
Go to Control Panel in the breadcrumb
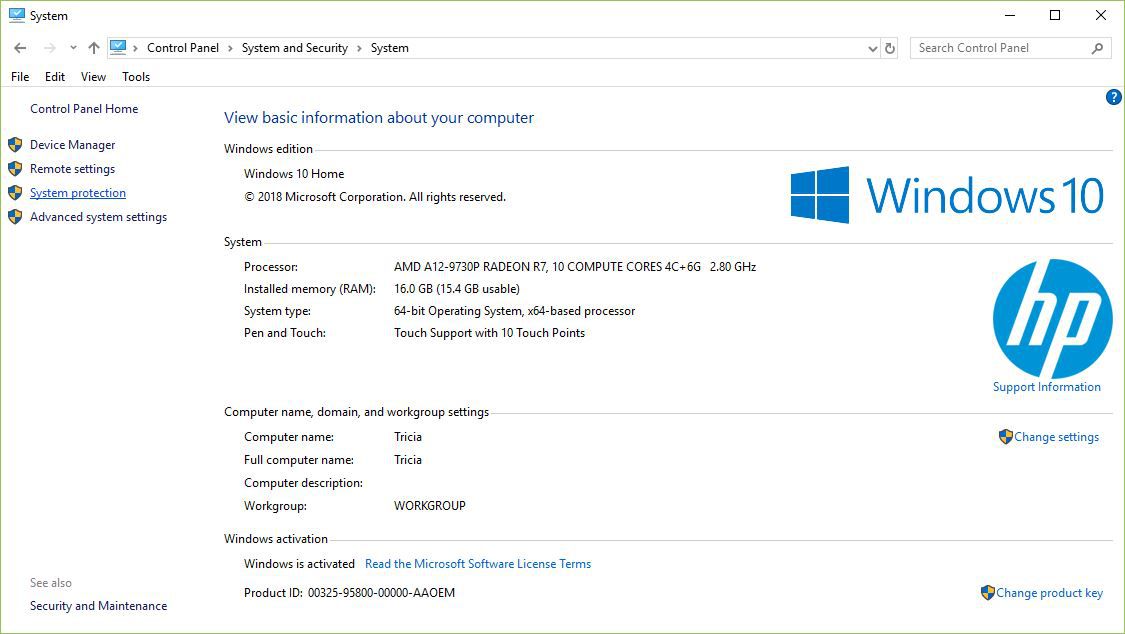coord(183,48)
